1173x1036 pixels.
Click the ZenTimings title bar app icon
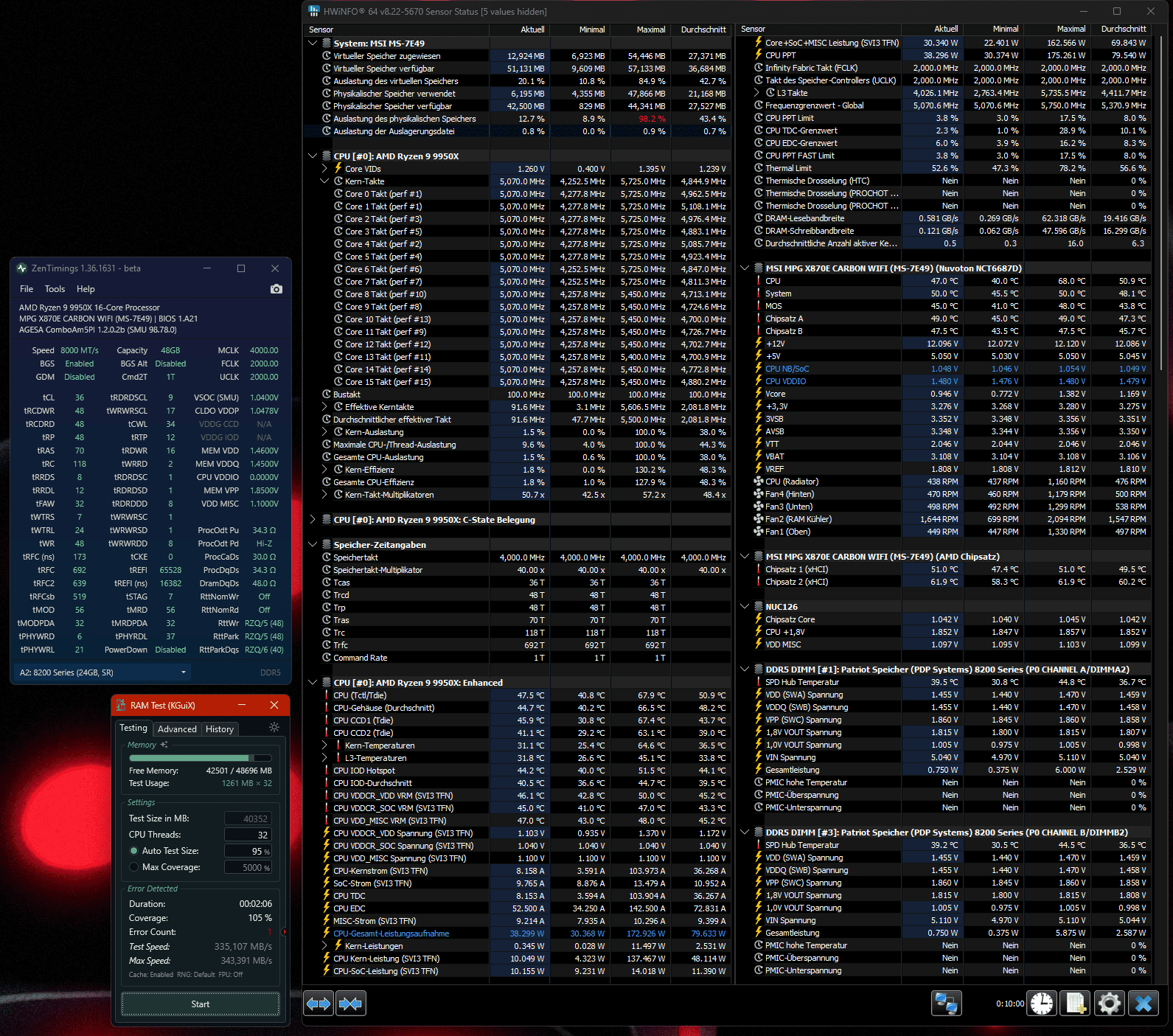[x=22, y=268]
